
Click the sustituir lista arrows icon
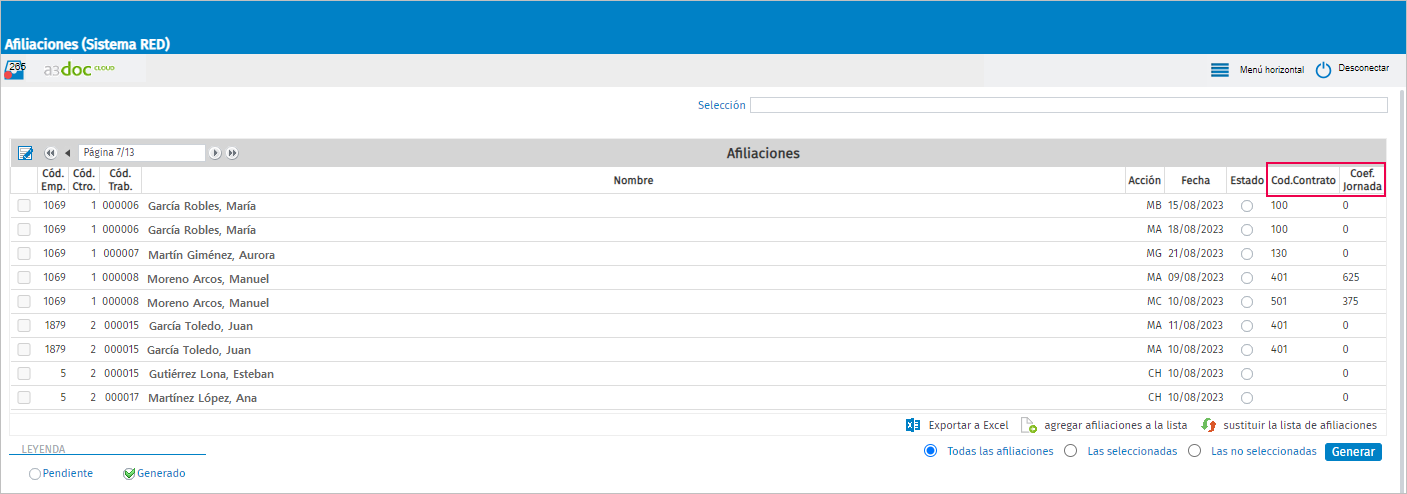[x=1209, y=425]
